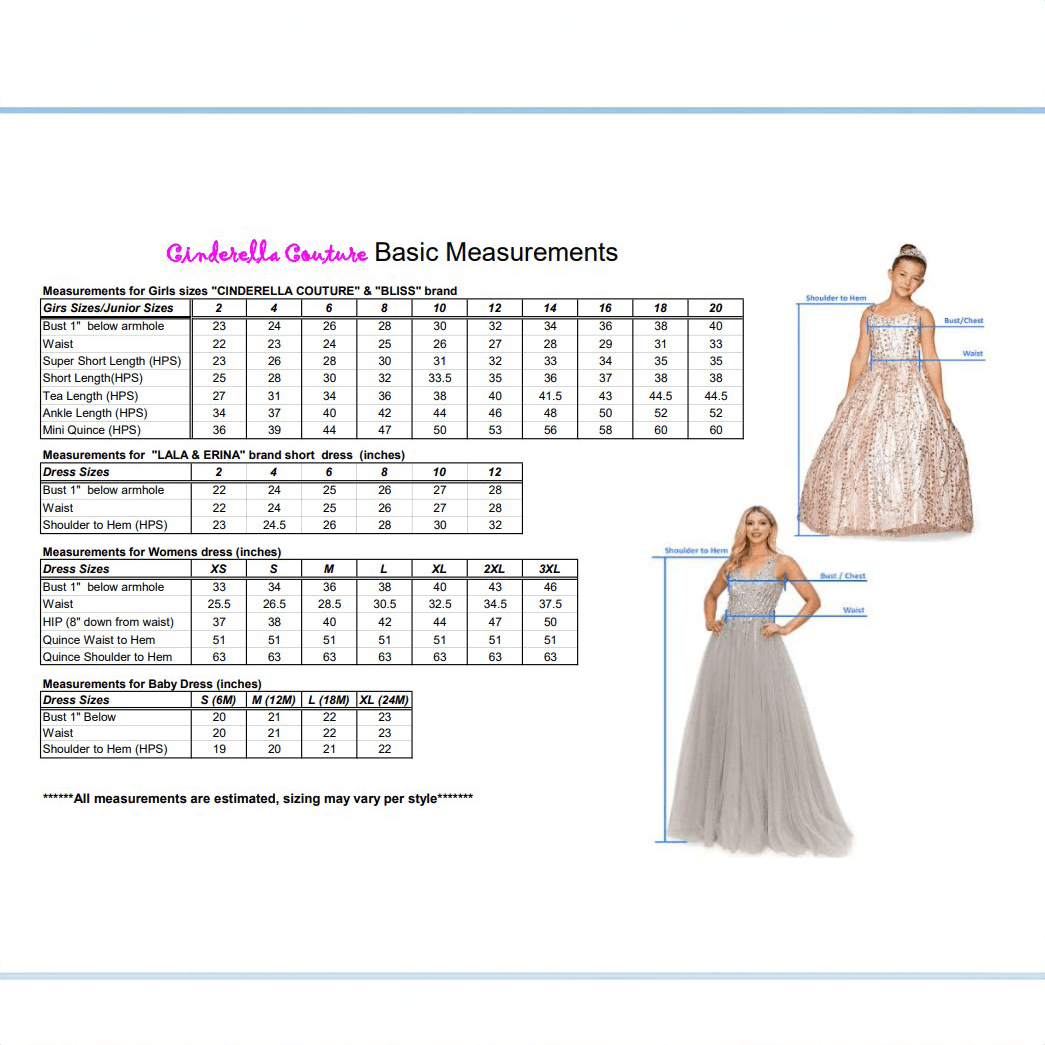
Task: Click 'Measurements for Baby Dress (inches)' title
Action: (x=152, y=684)
